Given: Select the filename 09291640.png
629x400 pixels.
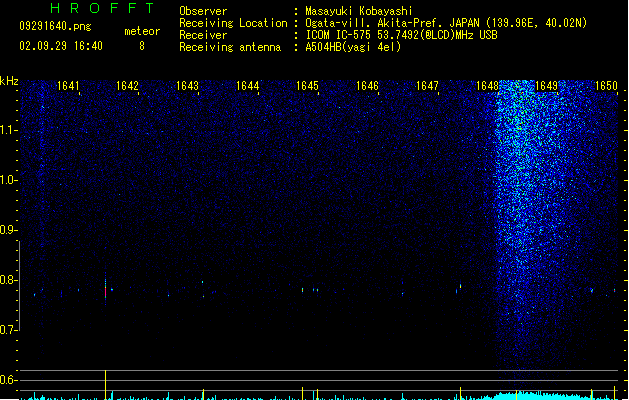Looking at the screenshot, I should click(55, 26).
